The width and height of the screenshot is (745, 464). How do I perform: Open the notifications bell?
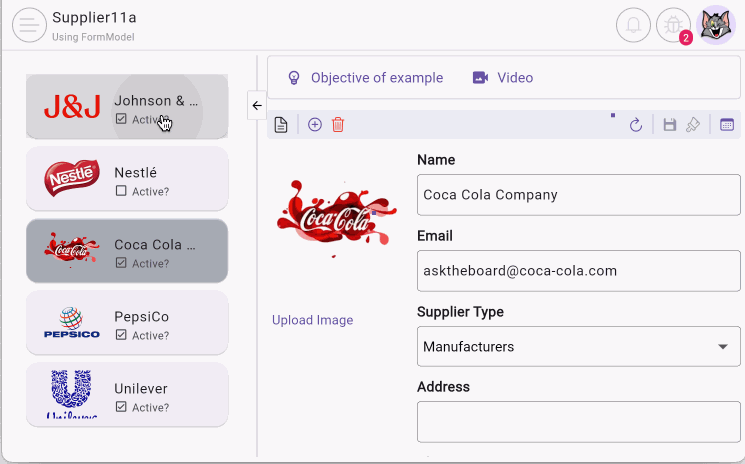[x=633, y=26]
